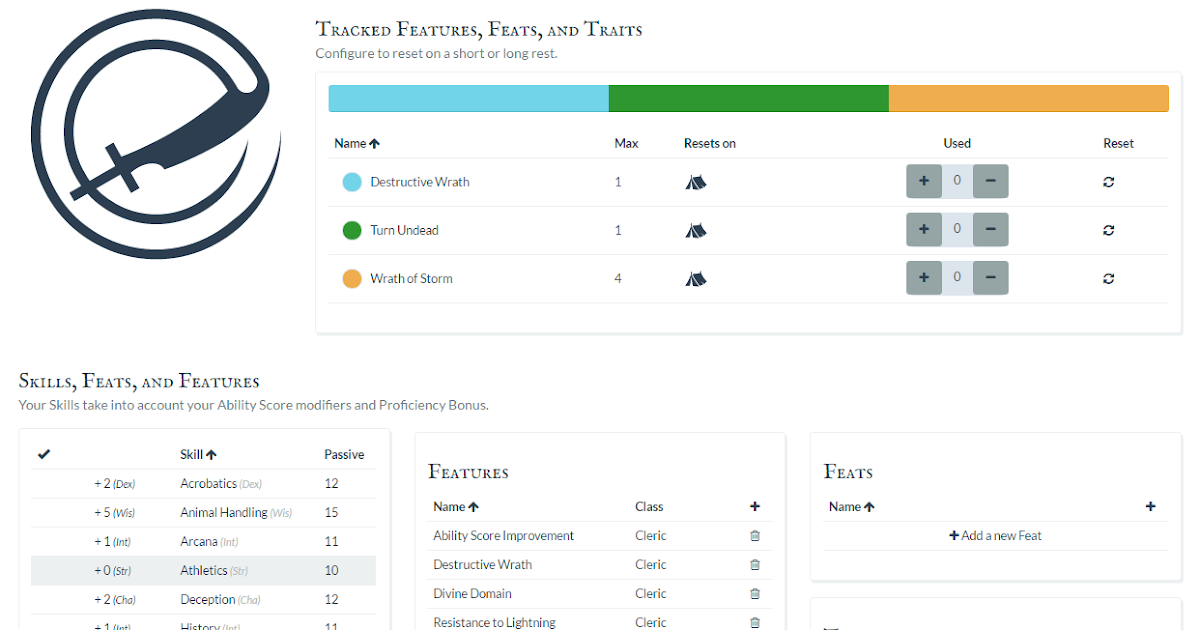The width and height of the screenshot is (1200, 630).
Task: Open Ability Score Improvement feature
Action: pyautogui.click(x=503, y=536)
